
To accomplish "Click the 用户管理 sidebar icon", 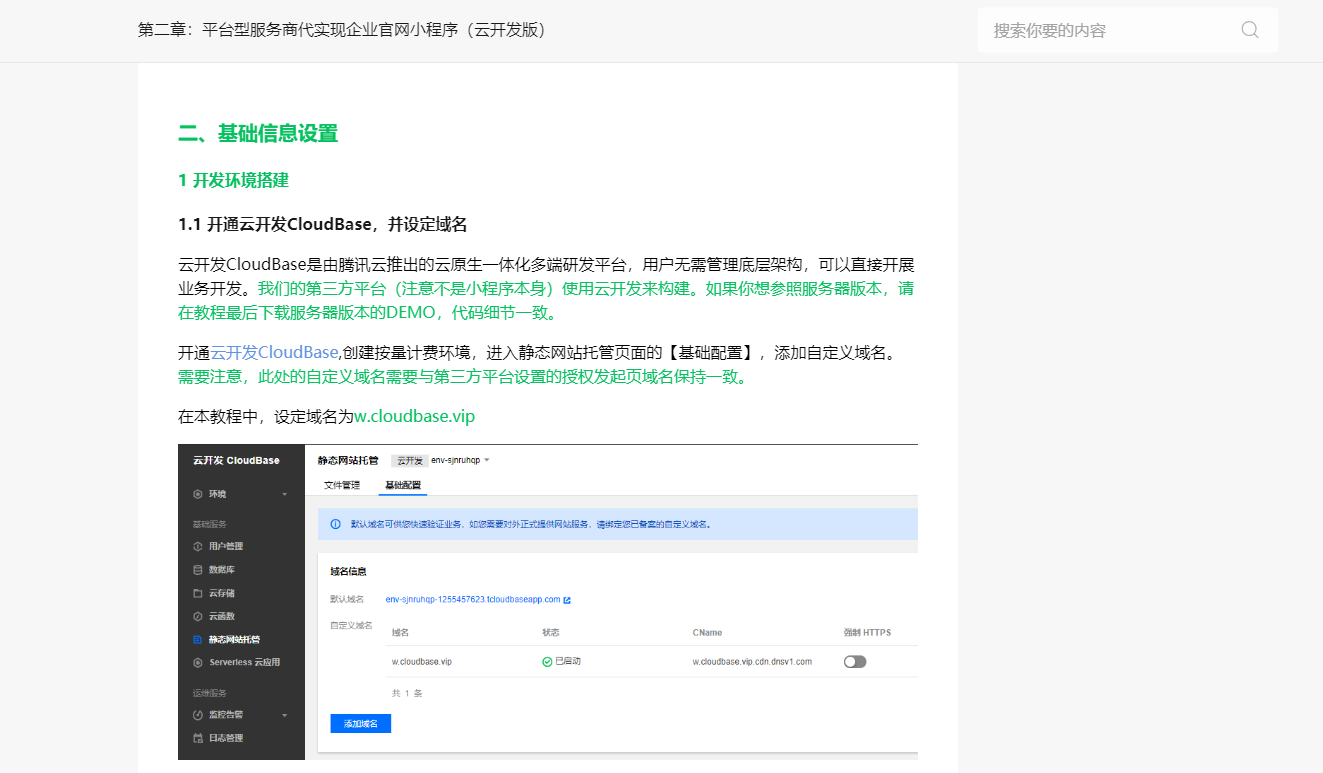I will pyautogui.click(x=198, y=546).
